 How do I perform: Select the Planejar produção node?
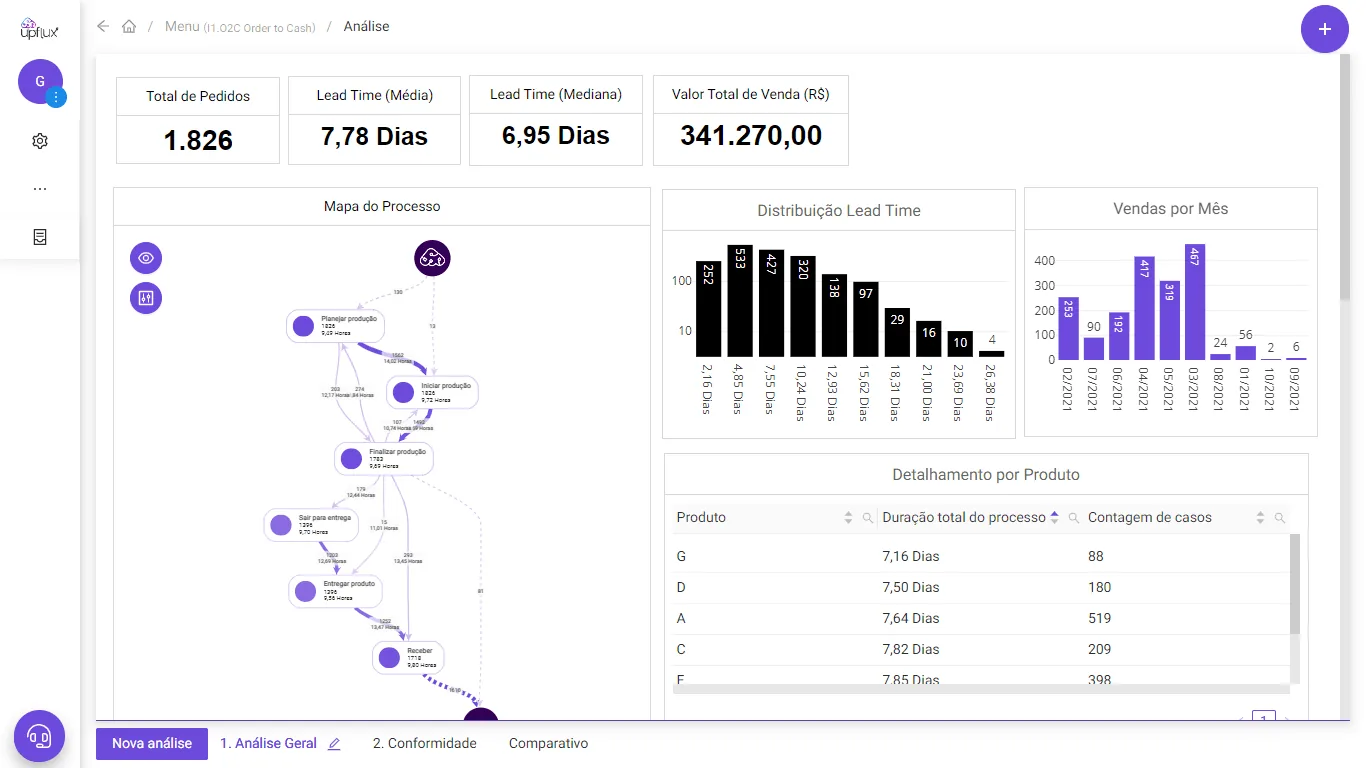(x=336, y=326)
